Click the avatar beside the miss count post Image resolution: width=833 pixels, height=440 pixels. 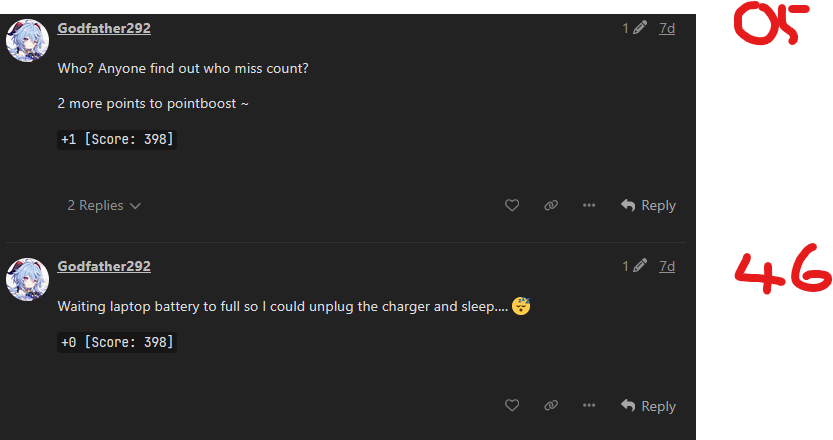click(x=27, y=40)
